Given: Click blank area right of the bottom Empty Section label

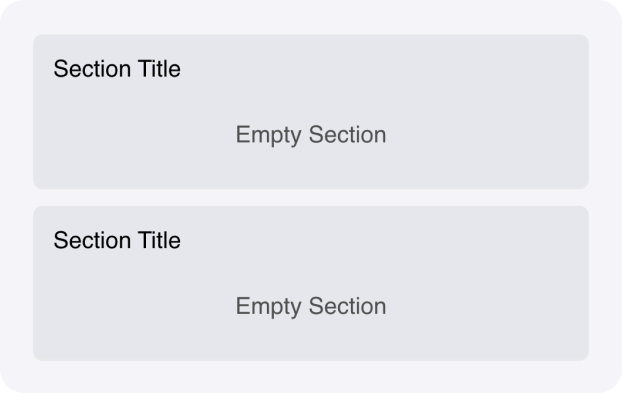Looking at the screenshot, I should click(x=488, y=307).
